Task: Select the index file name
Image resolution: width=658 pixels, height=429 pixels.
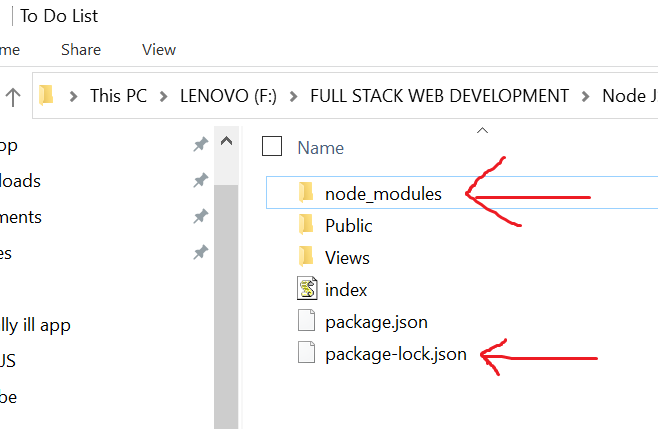Action: pyautogui.click(x=346, y=290)
